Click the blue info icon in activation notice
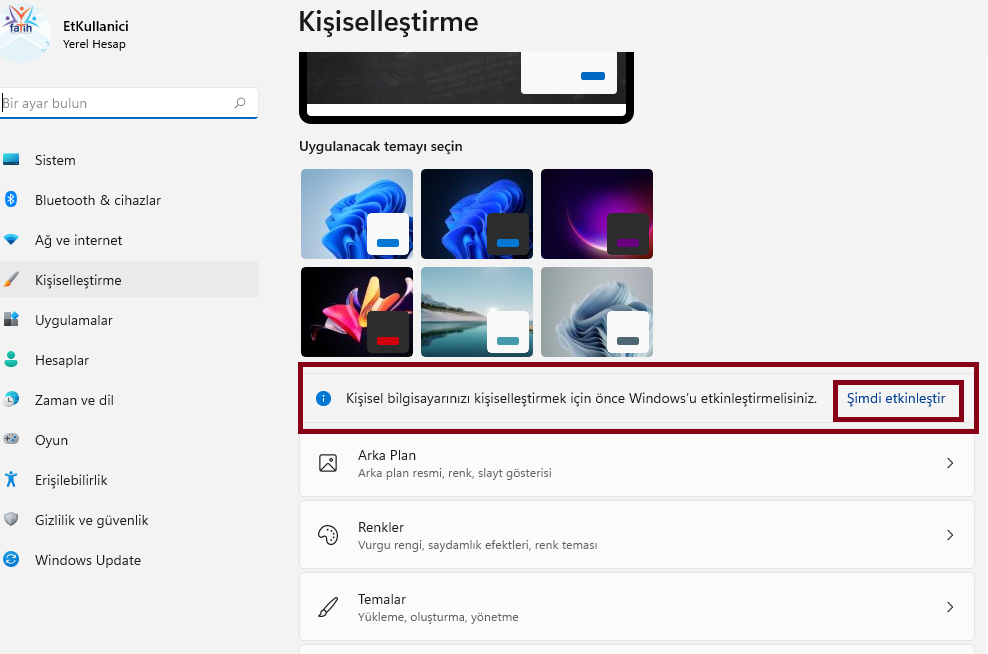 coord(323,398)
